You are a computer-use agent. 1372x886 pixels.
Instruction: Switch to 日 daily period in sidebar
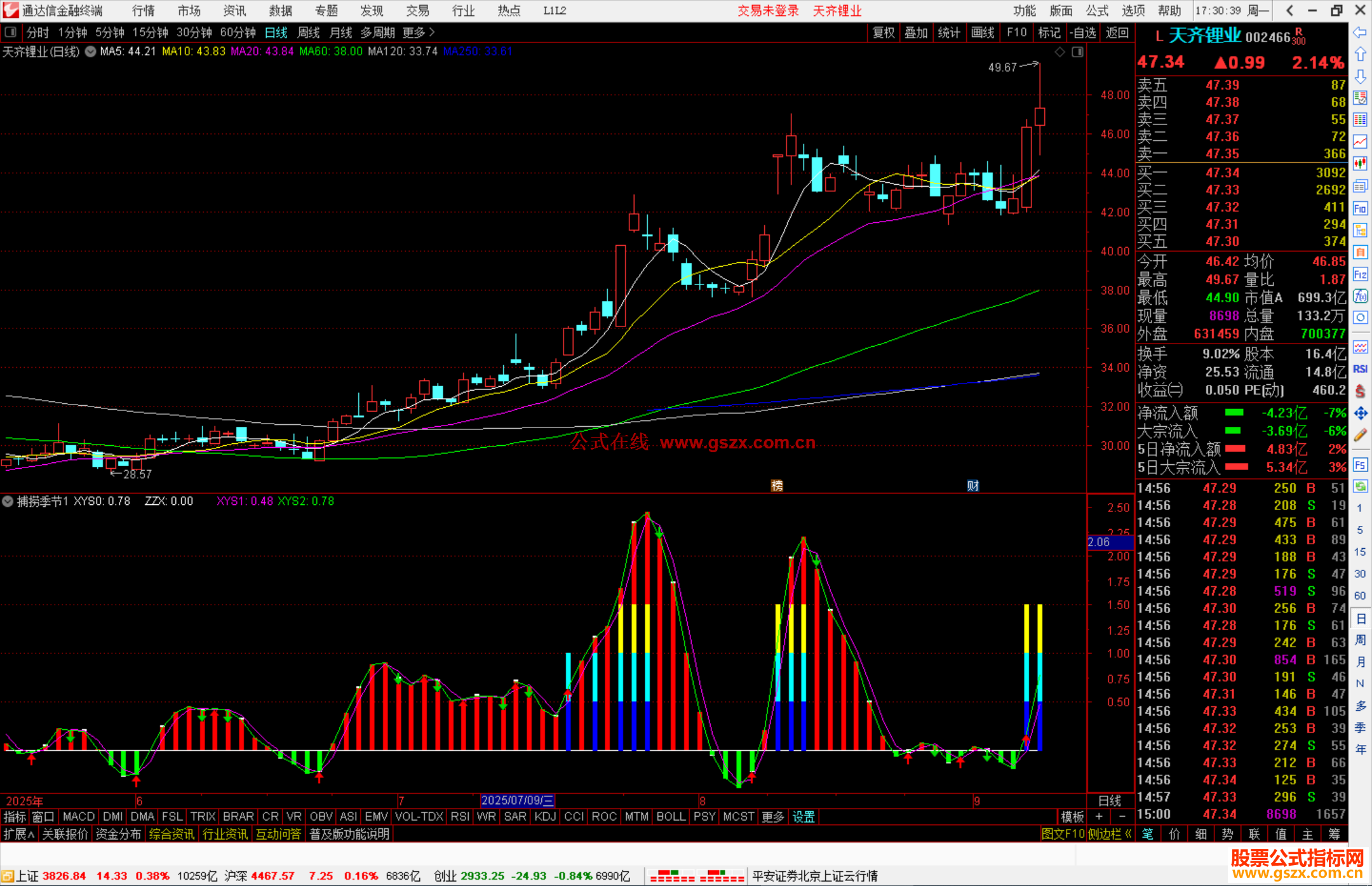1360,619
